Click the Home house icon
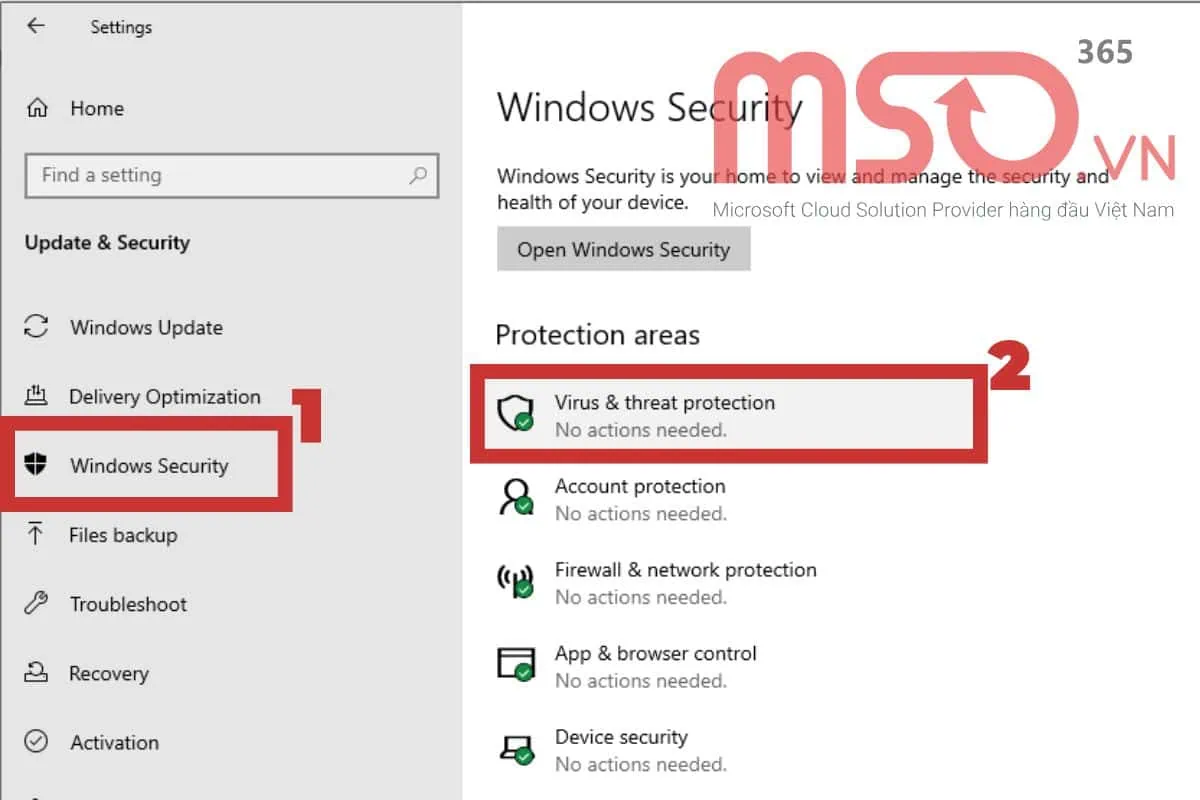 pos(35,108)
